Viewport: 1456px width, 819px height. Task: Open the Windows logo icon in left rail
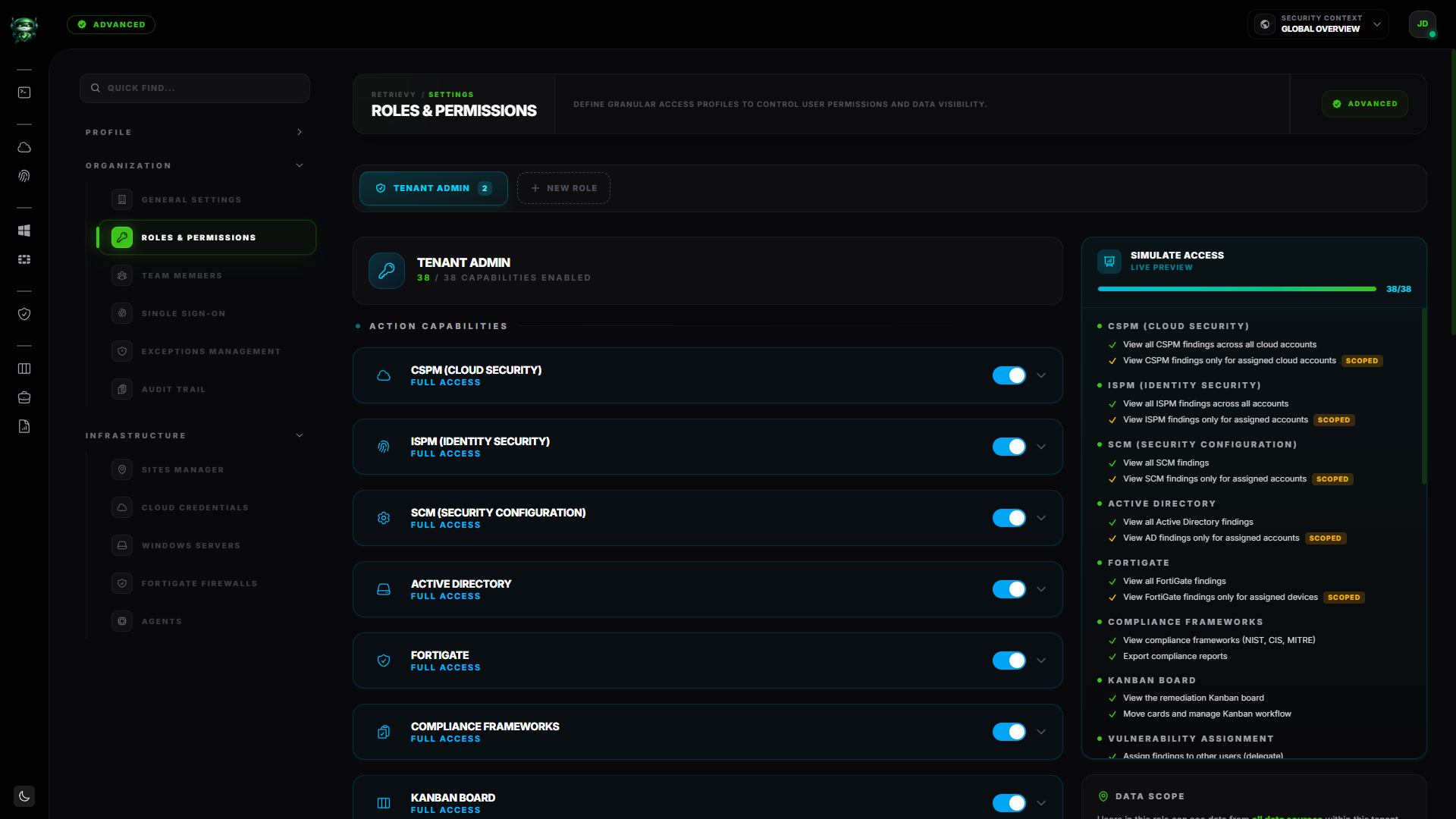(x=24, y=231)
